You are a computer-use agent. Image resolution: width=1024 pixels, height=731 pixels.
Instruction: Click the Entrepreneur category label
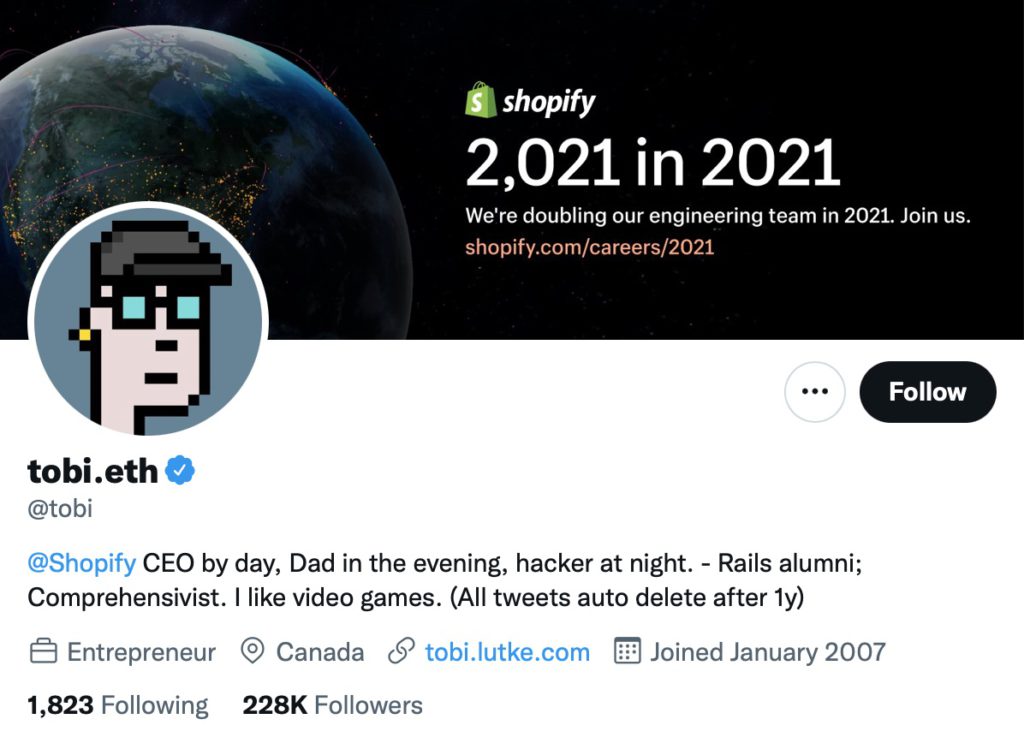pos(141,653)
